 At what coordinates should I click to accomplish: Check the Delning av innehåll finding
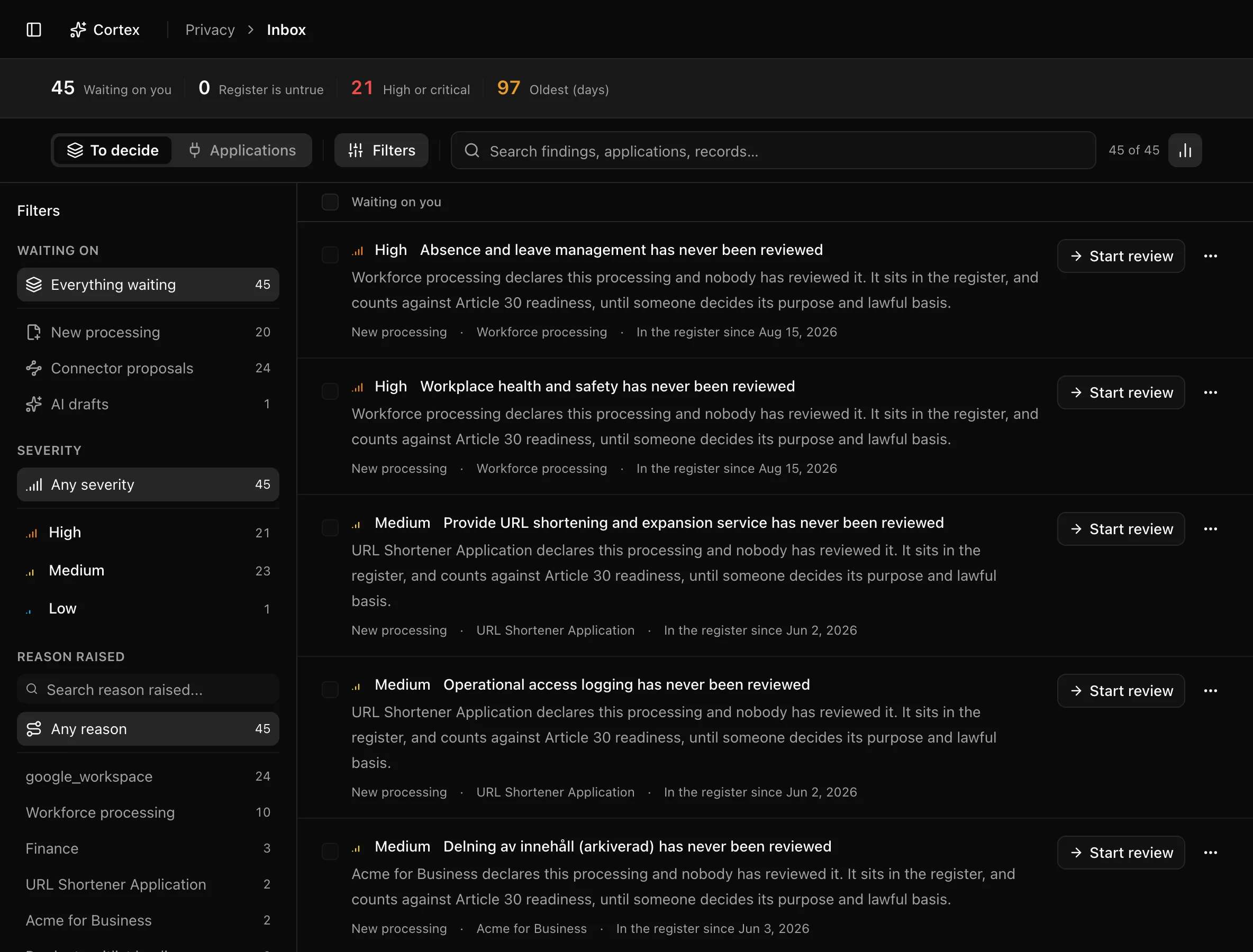click(330, 852)
